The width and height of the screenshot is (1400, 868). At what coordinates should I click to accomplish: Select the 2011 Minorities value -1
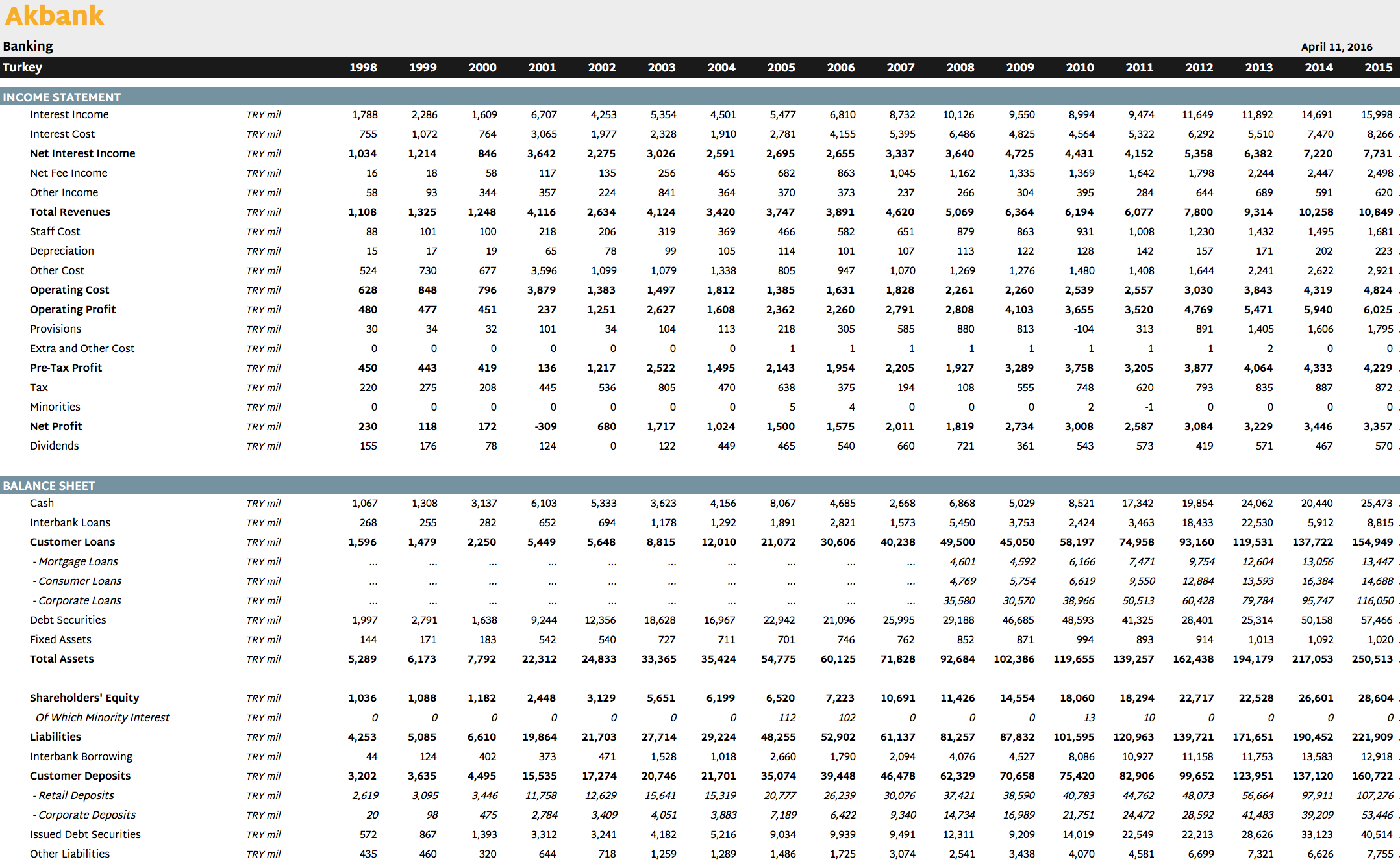point(1149,407)
